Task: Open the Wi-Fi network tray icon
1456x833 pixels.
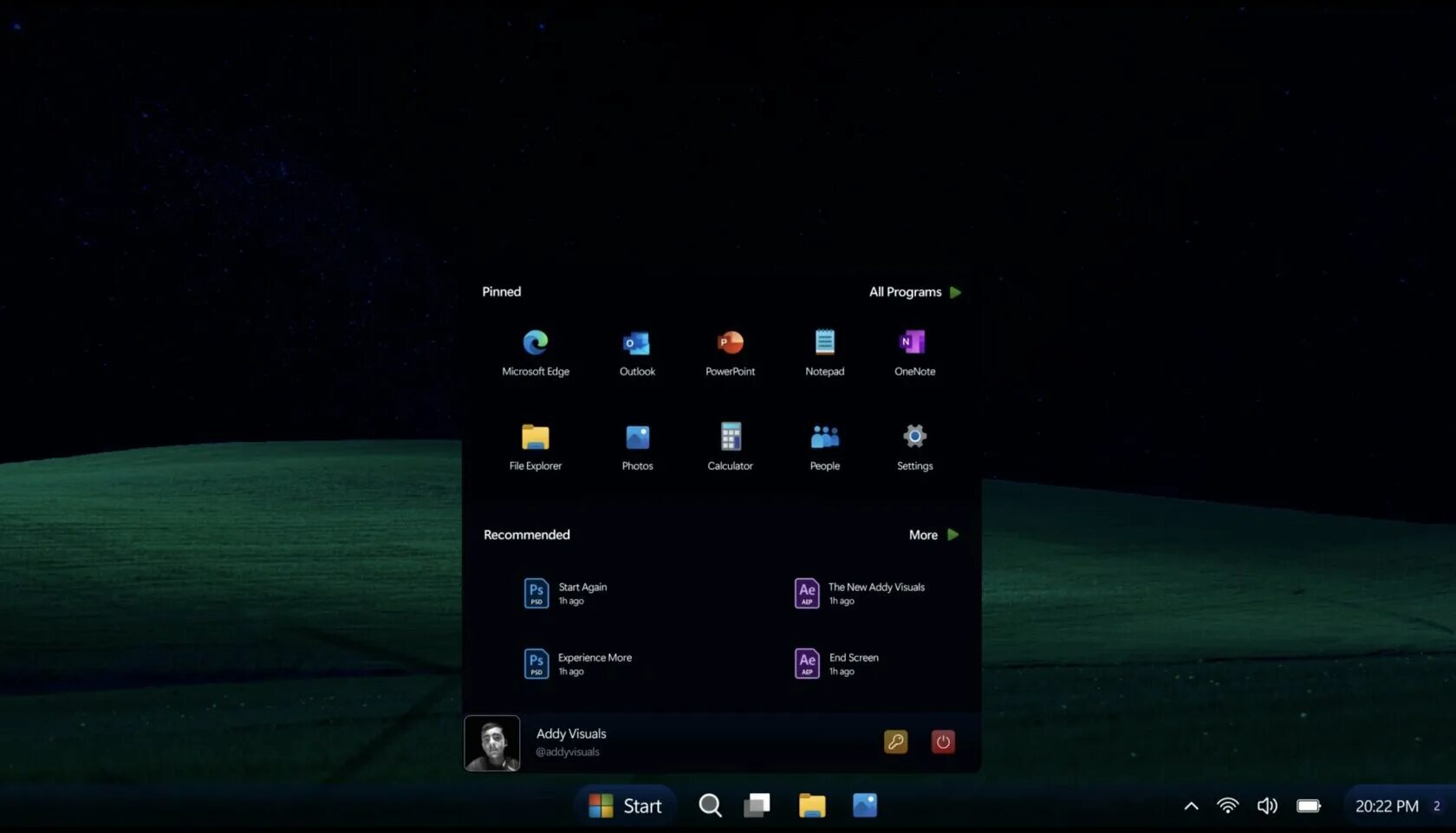Action: pyautogui.click(x=1227, y=806)
